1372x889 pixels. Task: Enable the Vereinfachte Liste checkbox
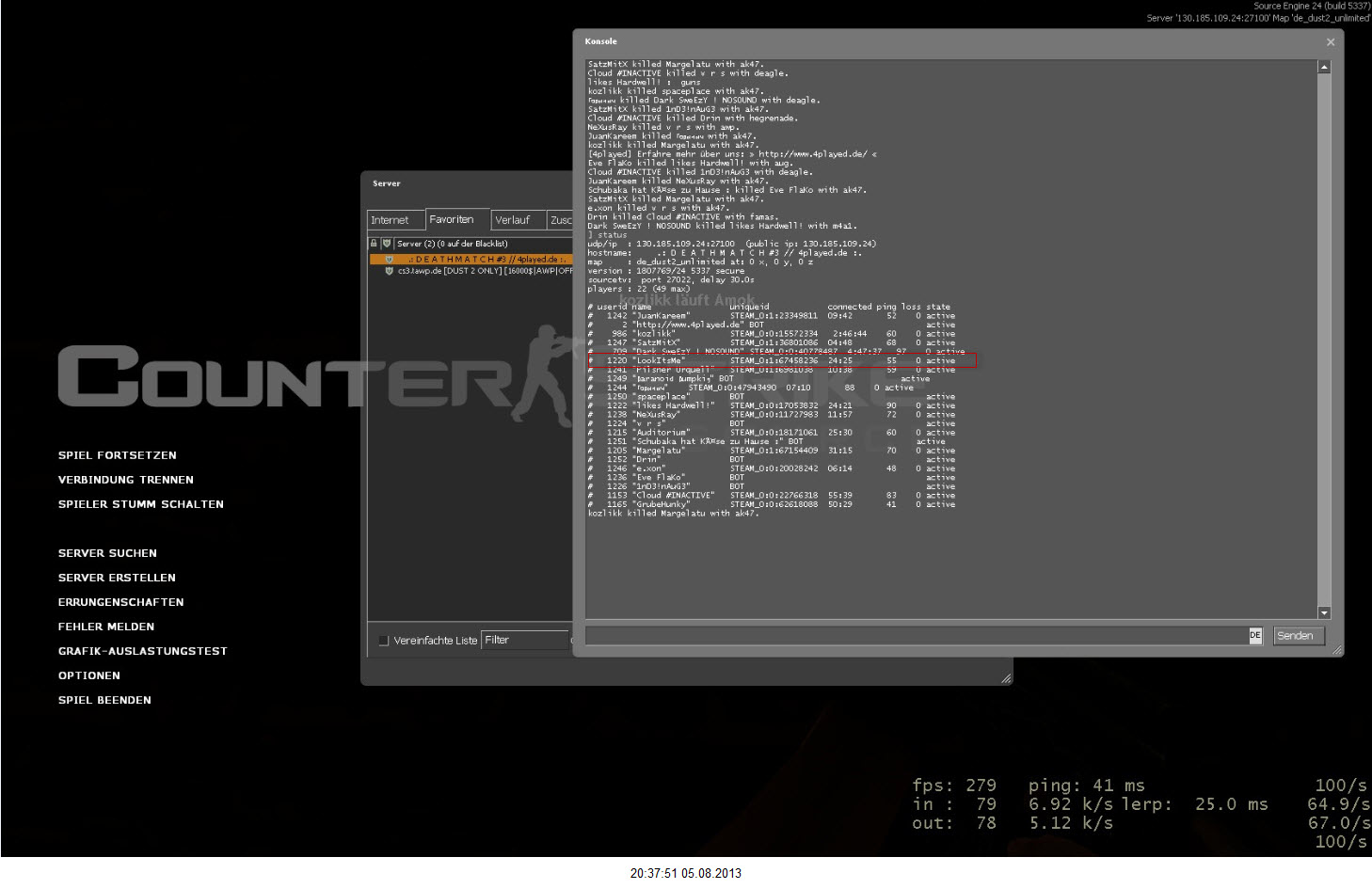coord(383,641)
